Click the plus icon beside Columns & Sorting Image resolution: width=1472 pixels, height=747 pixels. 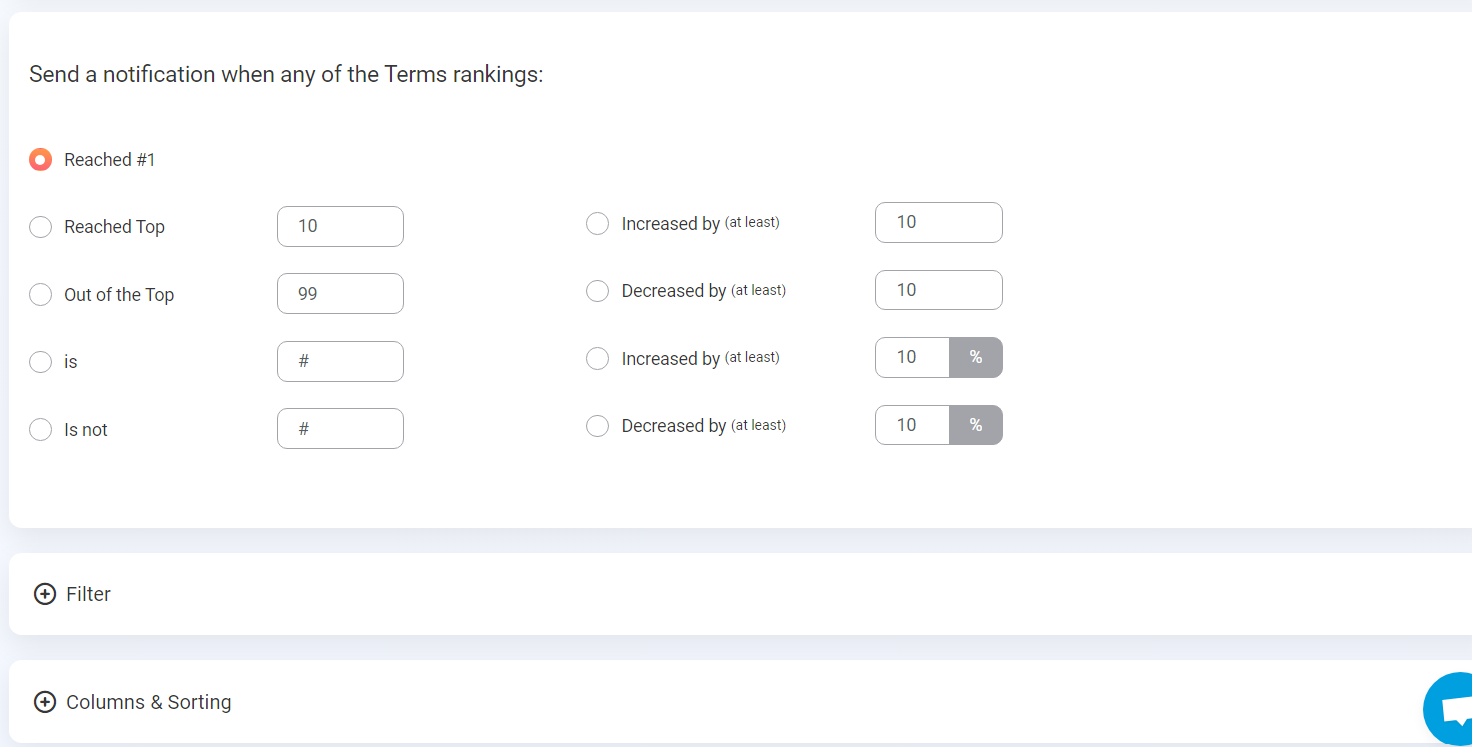point(45,702)
